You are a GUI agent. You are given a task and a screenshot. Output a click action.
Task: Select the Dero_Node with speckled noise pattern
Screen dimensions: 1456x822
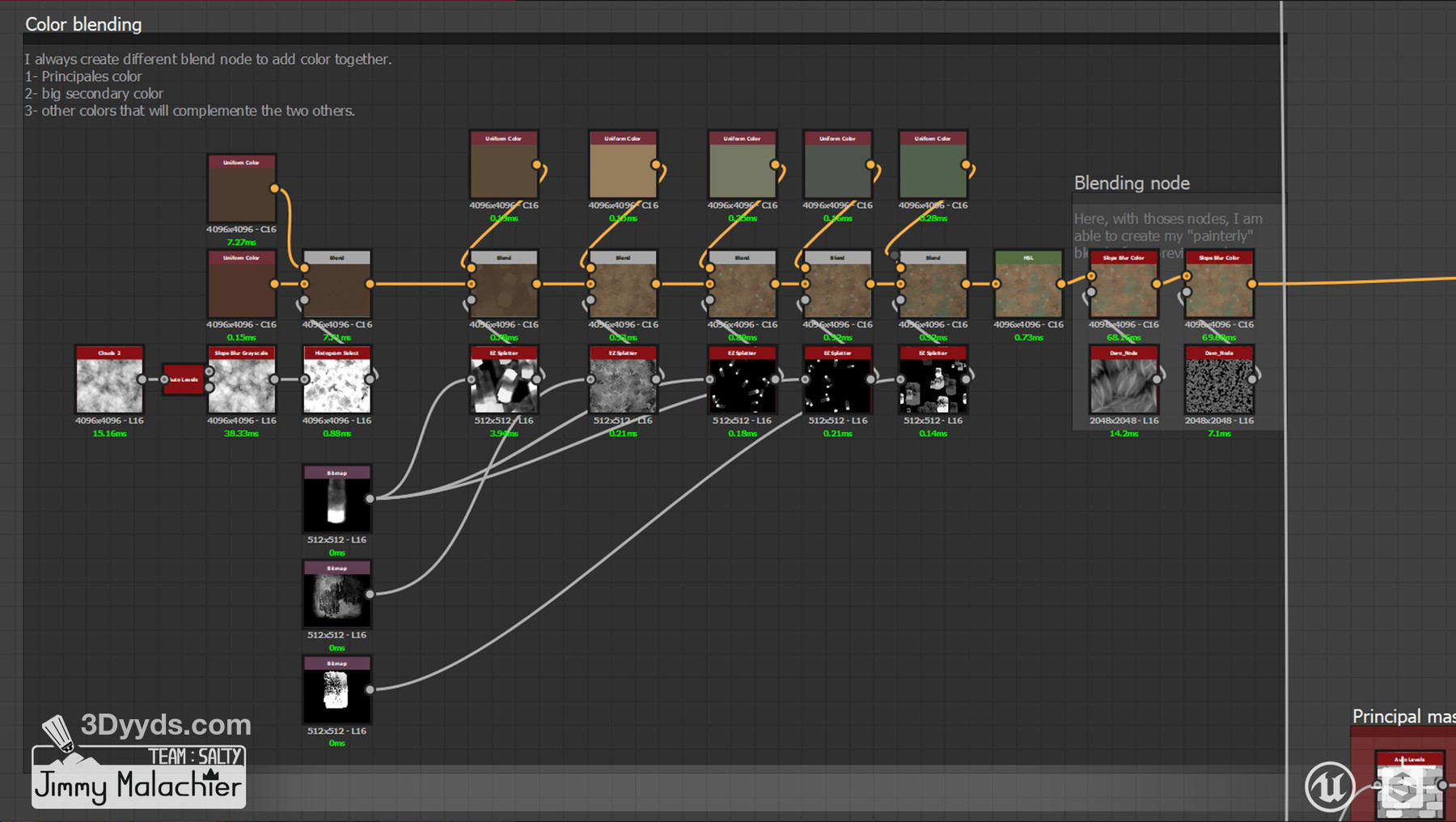click(1219, 384)
